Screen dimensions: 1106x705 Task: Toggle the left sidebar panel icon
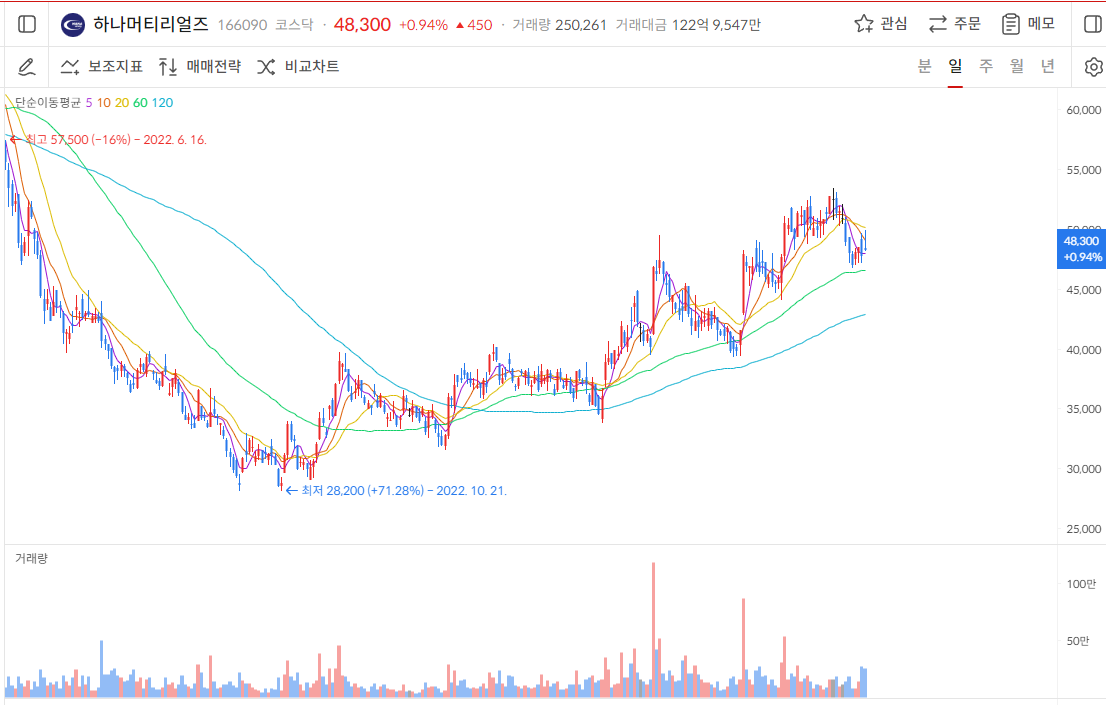(x=27, y=24)
